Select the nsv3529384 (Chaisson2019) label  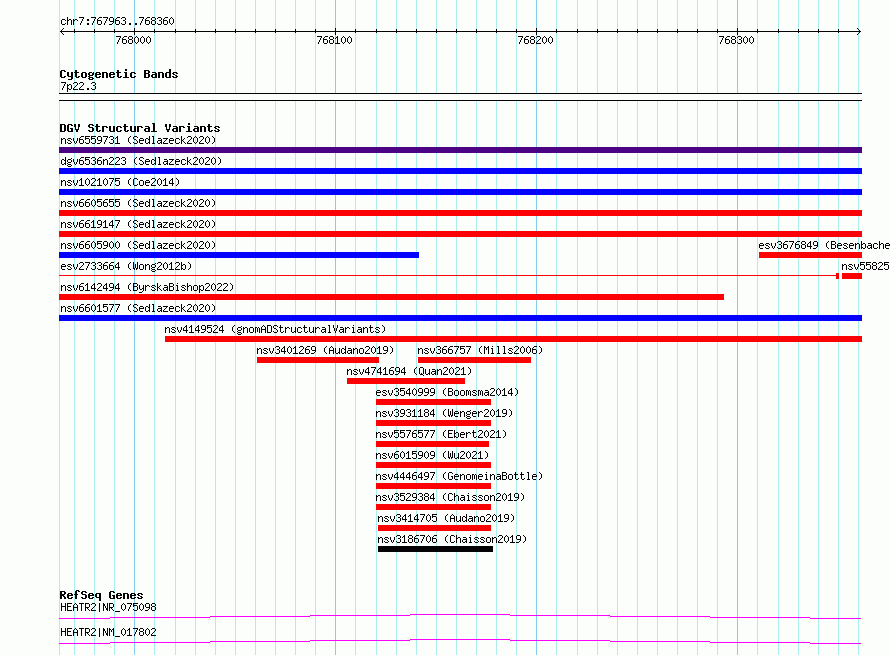450,497
